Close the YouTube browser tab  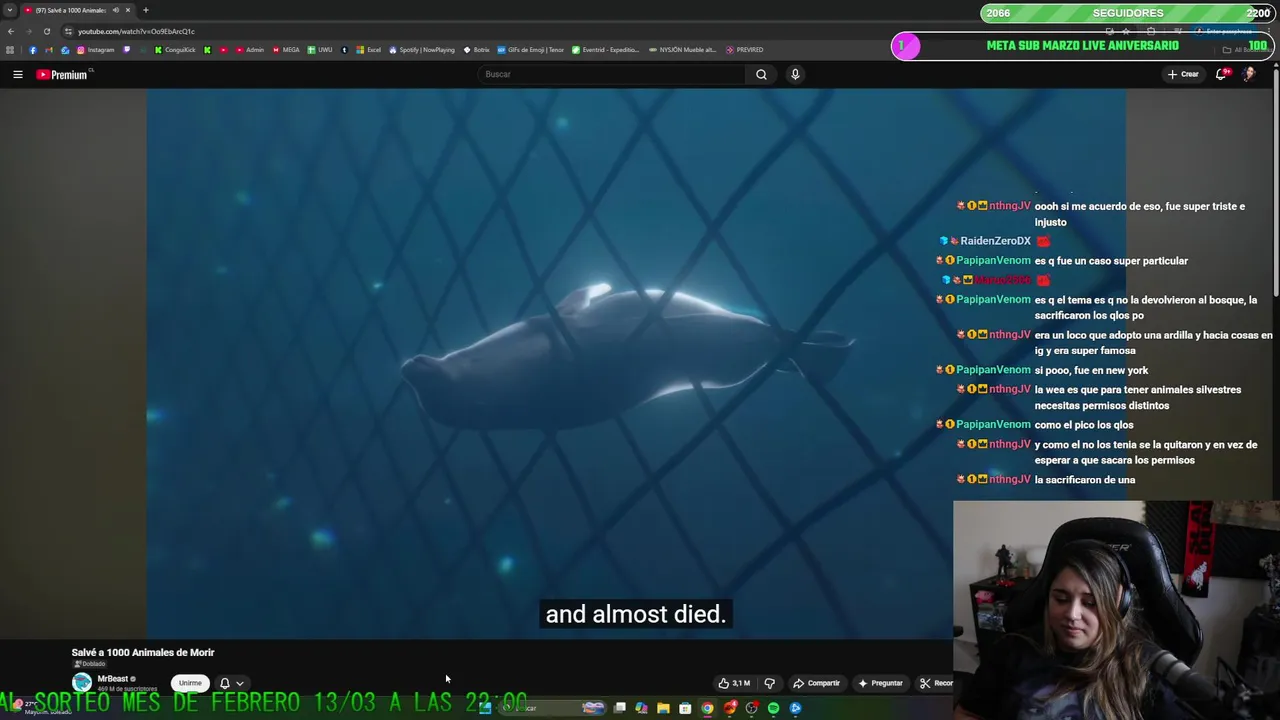(x=128, y=10)
